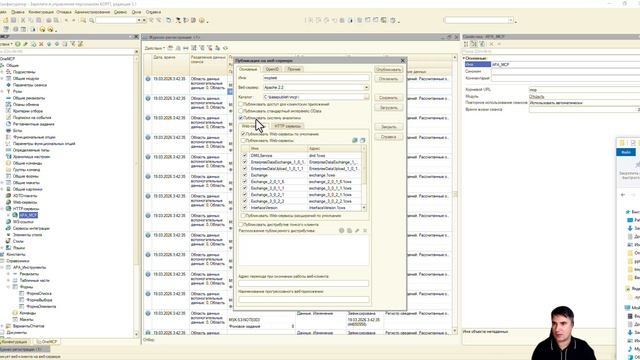Switch to OpenID tab in publication dialog
The width and height of the screenshot is (640, 360).
tap(272, 69)
